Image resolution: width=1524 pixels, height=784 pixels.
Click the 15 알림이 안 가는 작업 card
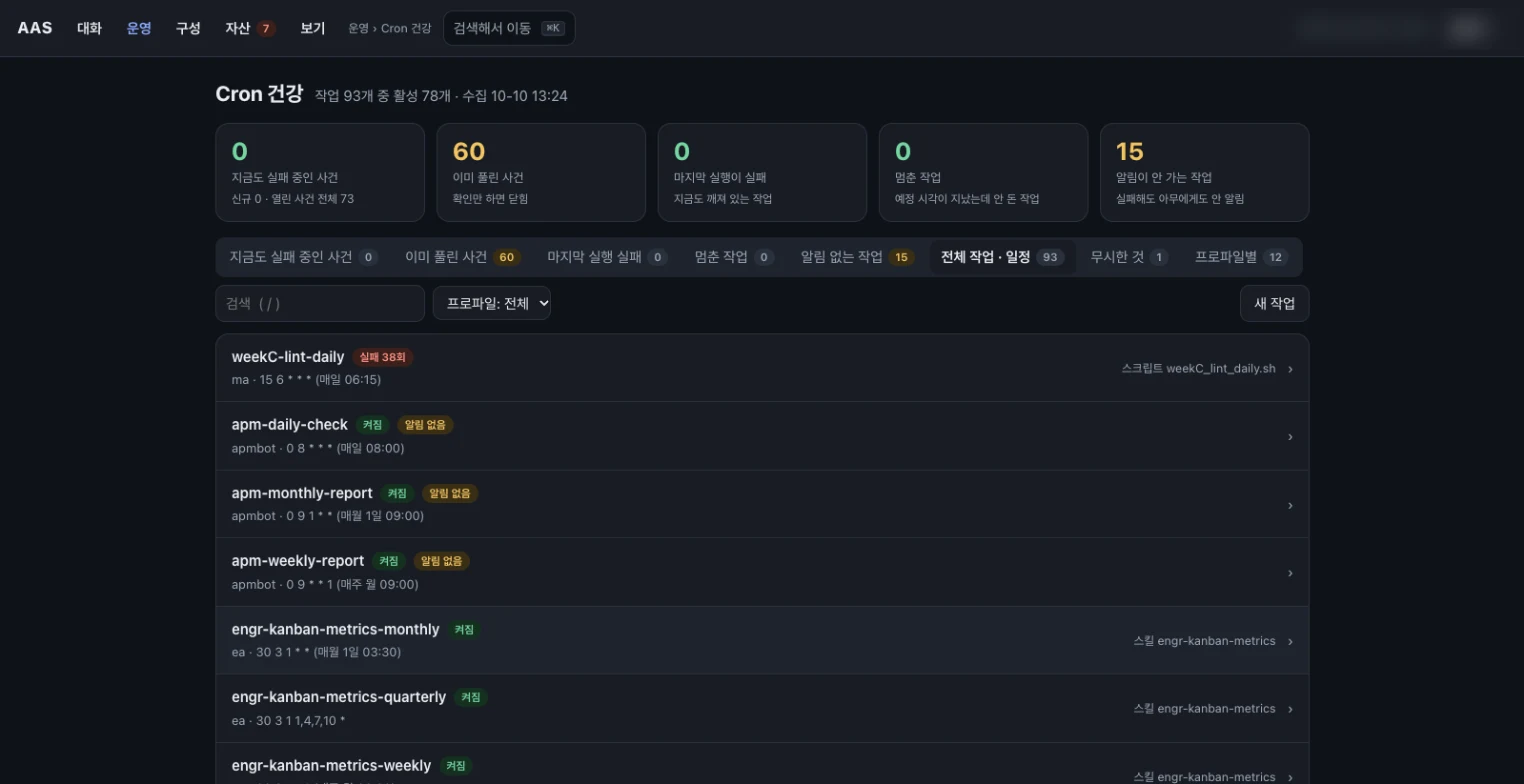(x=1204, y=172)
